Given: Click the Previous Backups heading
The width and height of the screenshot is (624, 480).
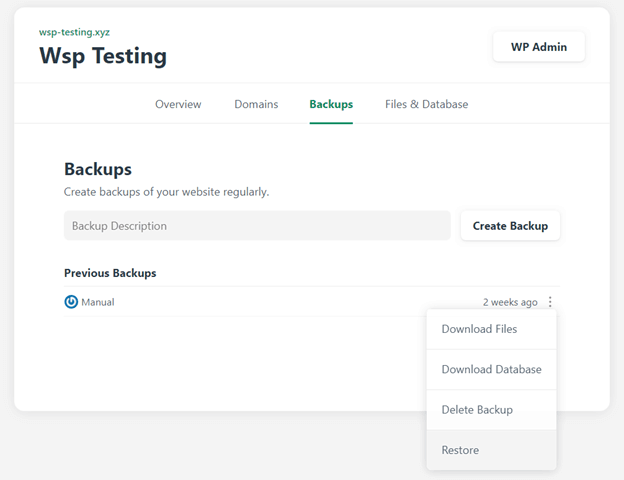Looking at the screenshot, I should (110, 273).
